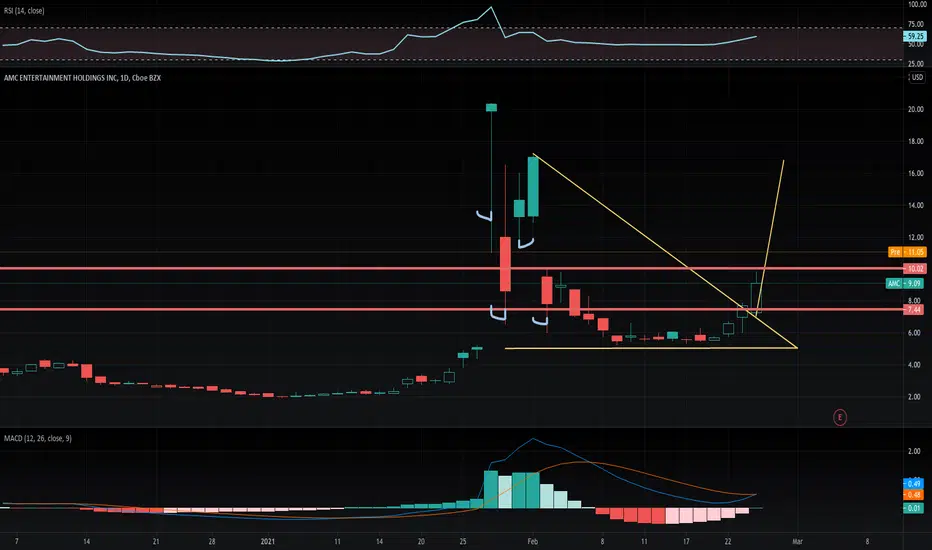Click the orange signal value label 0.48
The image size is (932, 550).
(x=914, y=495)
